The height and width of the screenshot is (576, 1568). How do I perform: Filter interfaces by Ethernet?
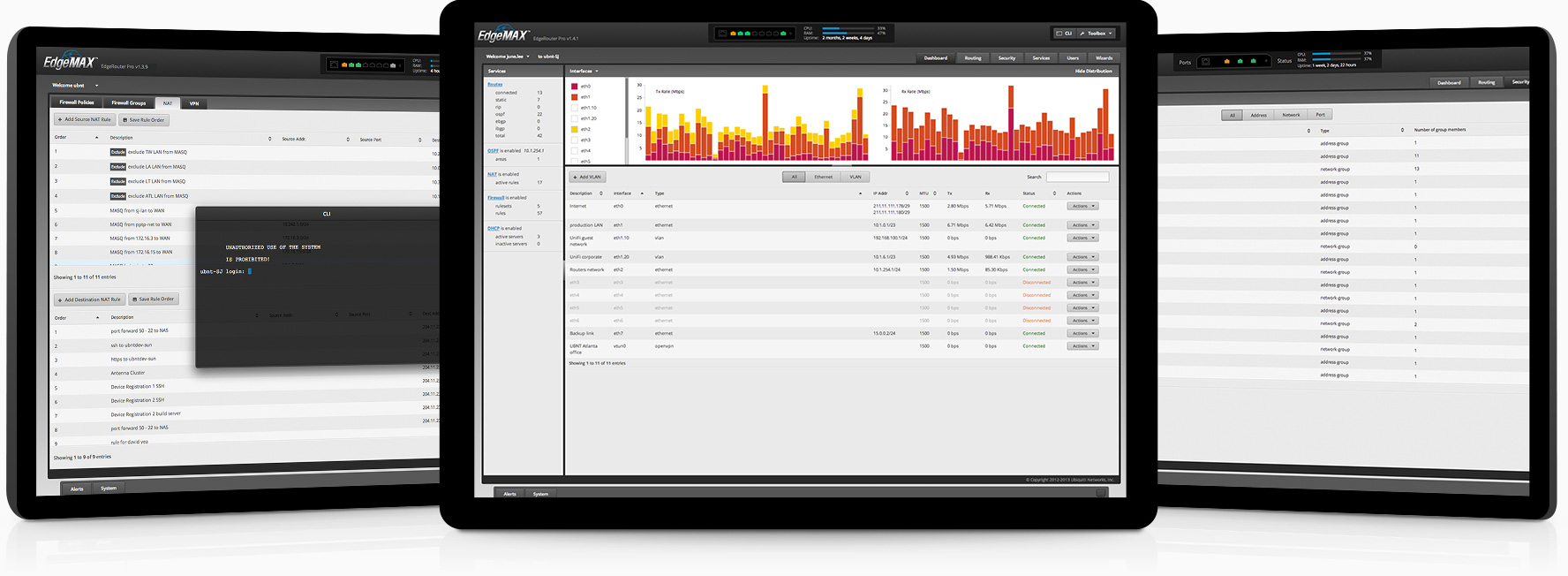(x=823, y=177)
